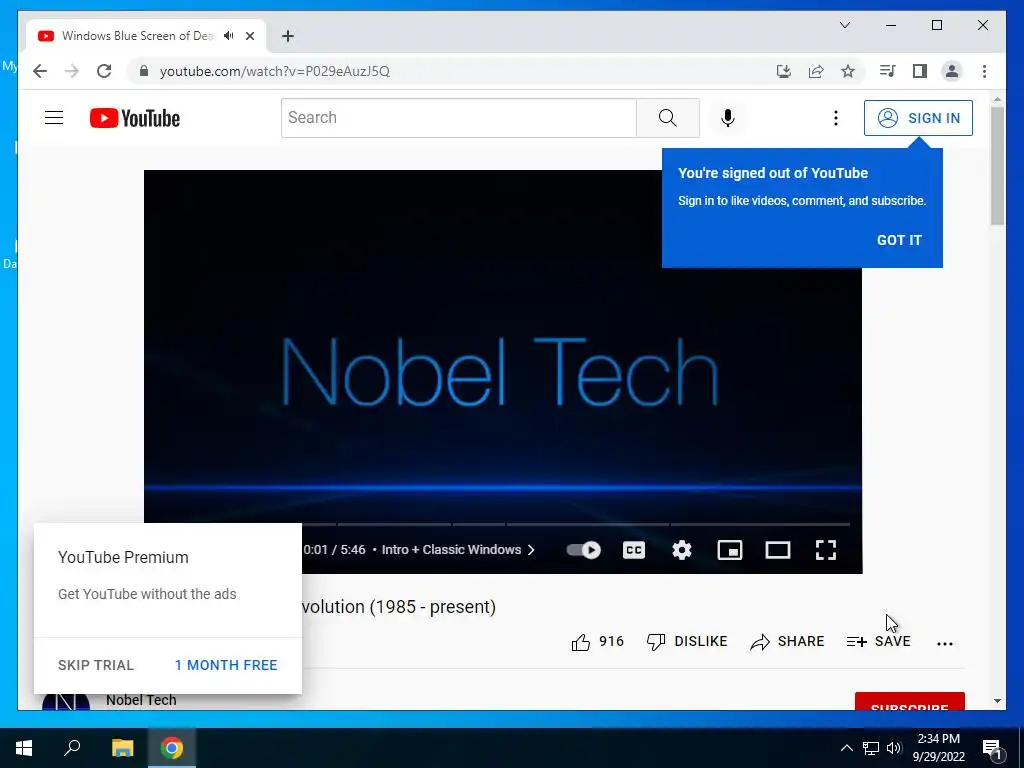Click the DISLIKE button

tap(686, 641)
